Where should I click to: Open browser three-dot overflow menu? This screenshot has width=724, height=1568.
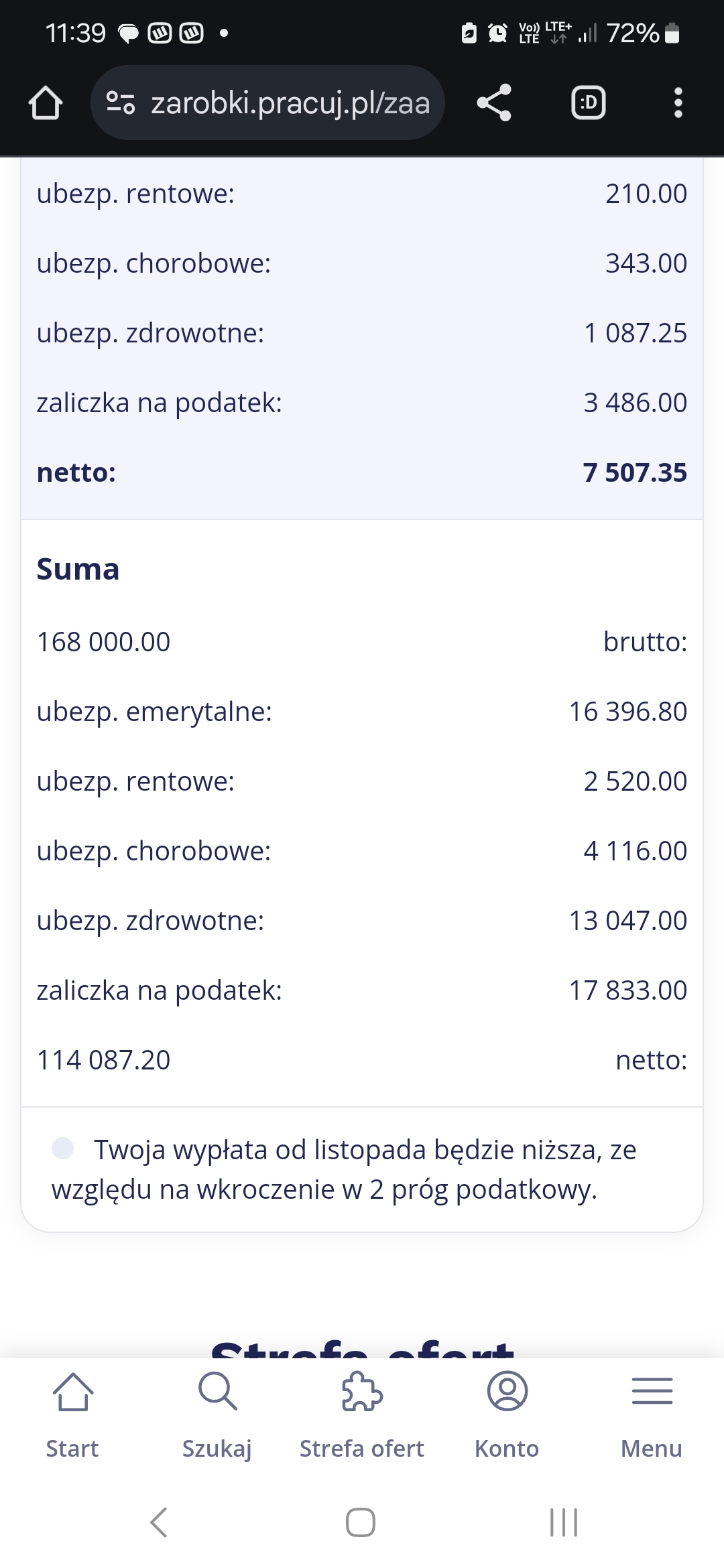pyautogui.click(x=678, y=103)
